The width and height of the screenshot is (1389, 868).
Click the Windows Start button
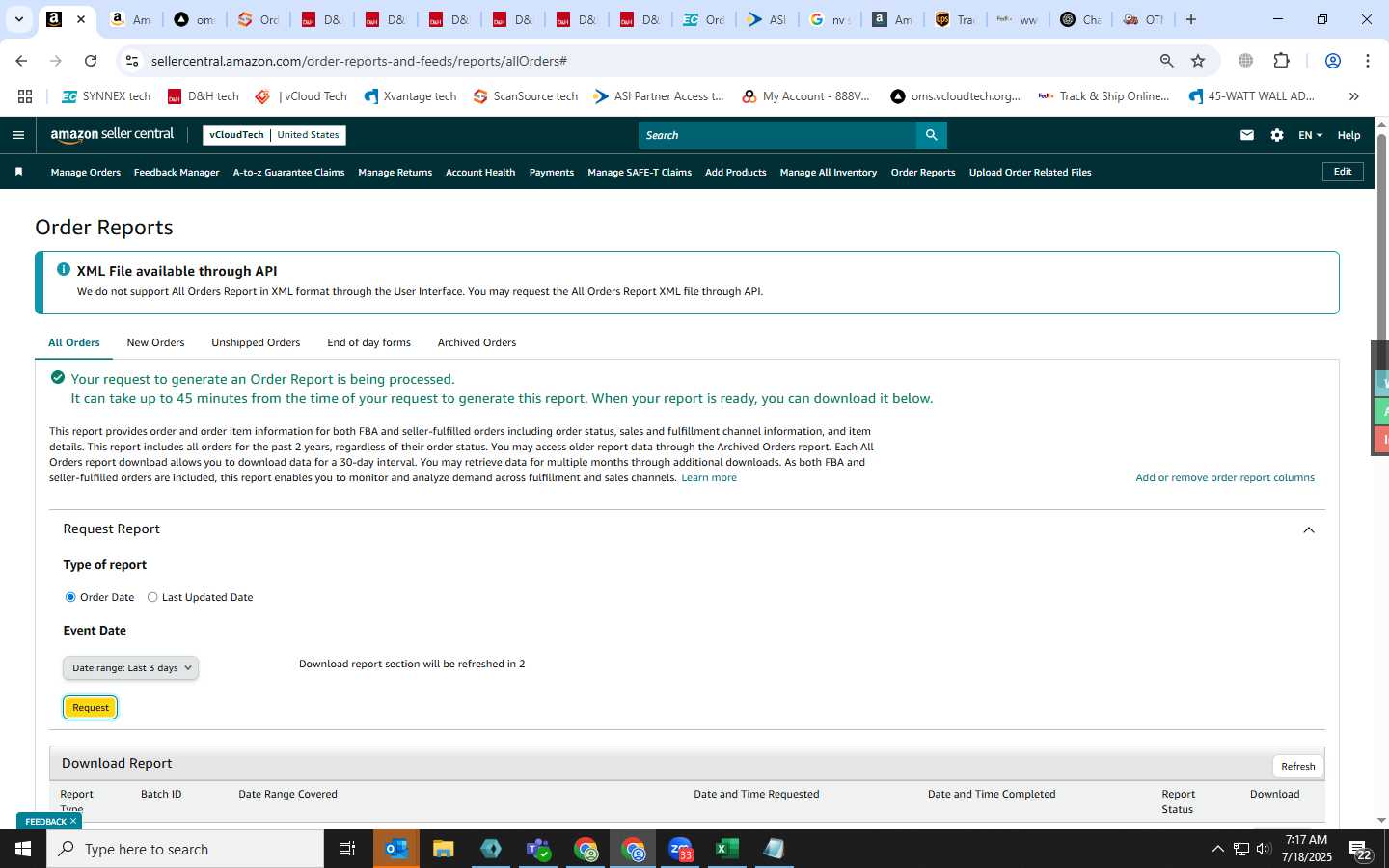click(23, 849)
